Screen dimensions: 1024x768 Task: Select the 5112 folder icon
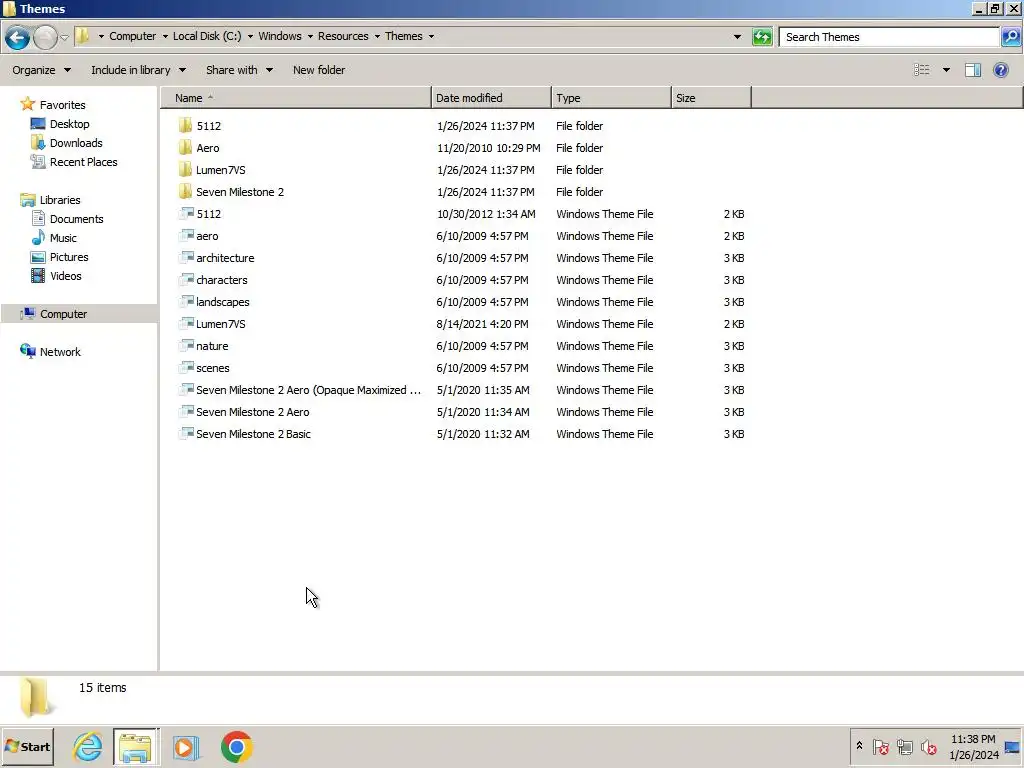pyautogui.click(x=185, y=125)
